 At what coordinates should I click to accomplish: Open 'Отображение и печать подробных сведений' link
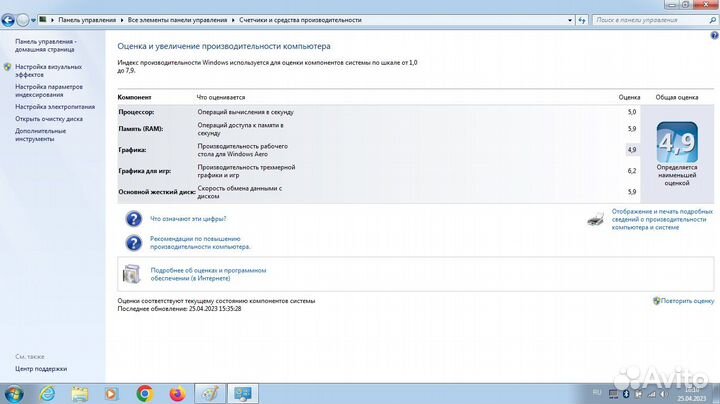(662, 219)
